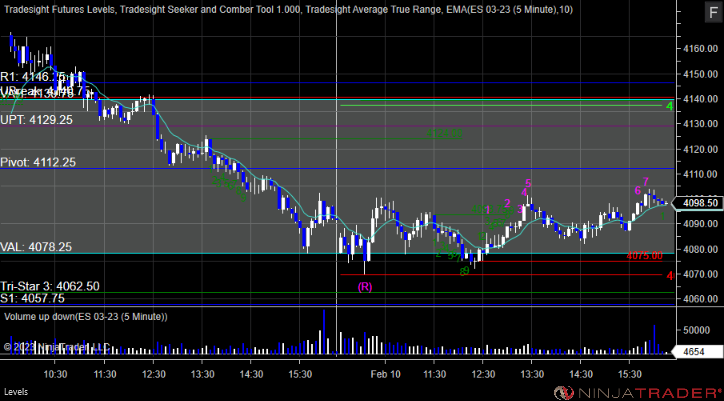Click the green 4 at the line's end
Screen dimensions: 724x401
pyautogui.click(x=670, y=107)
